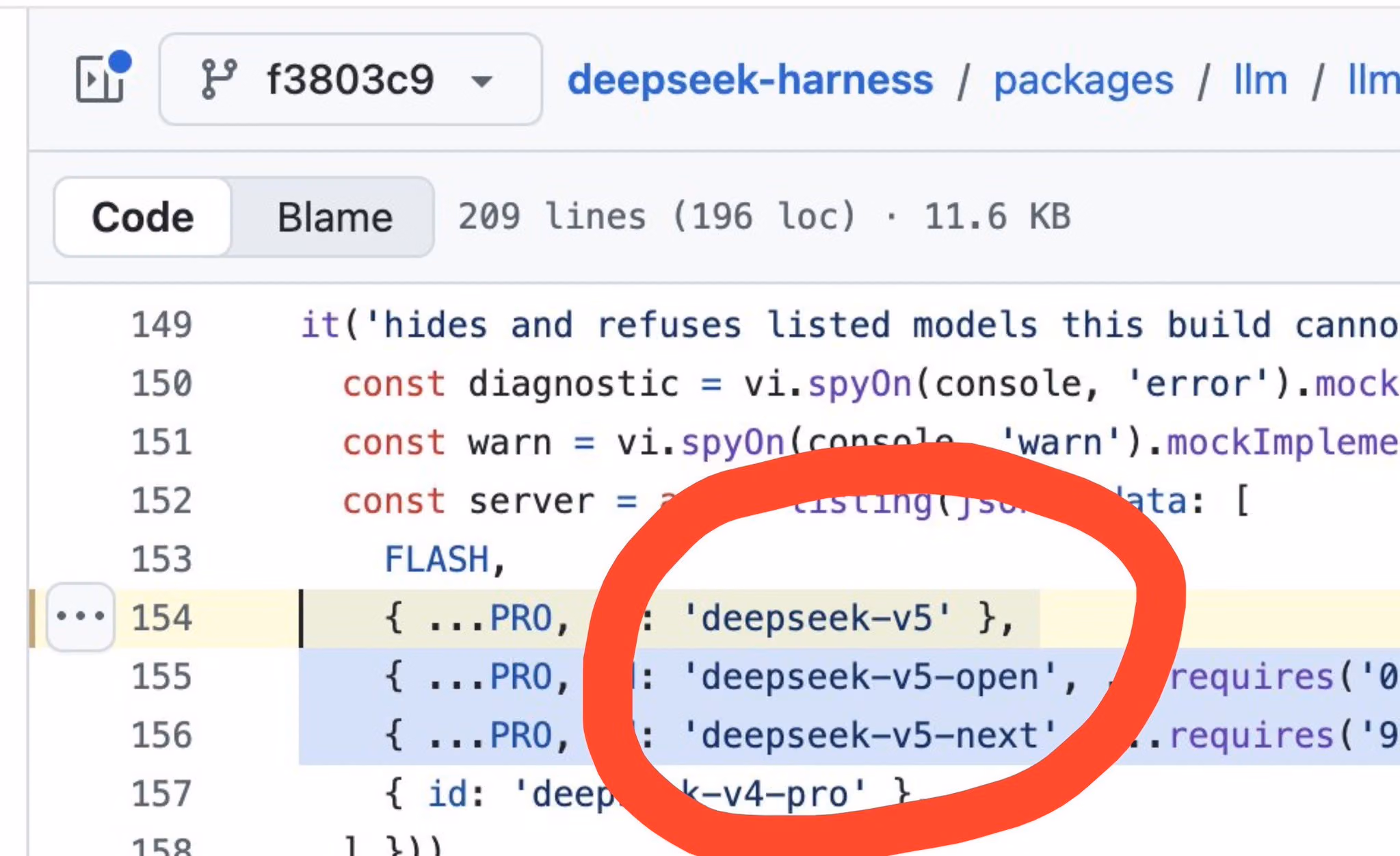Select line number 150
1400x856 pixels.
click(x=161, y=383)
